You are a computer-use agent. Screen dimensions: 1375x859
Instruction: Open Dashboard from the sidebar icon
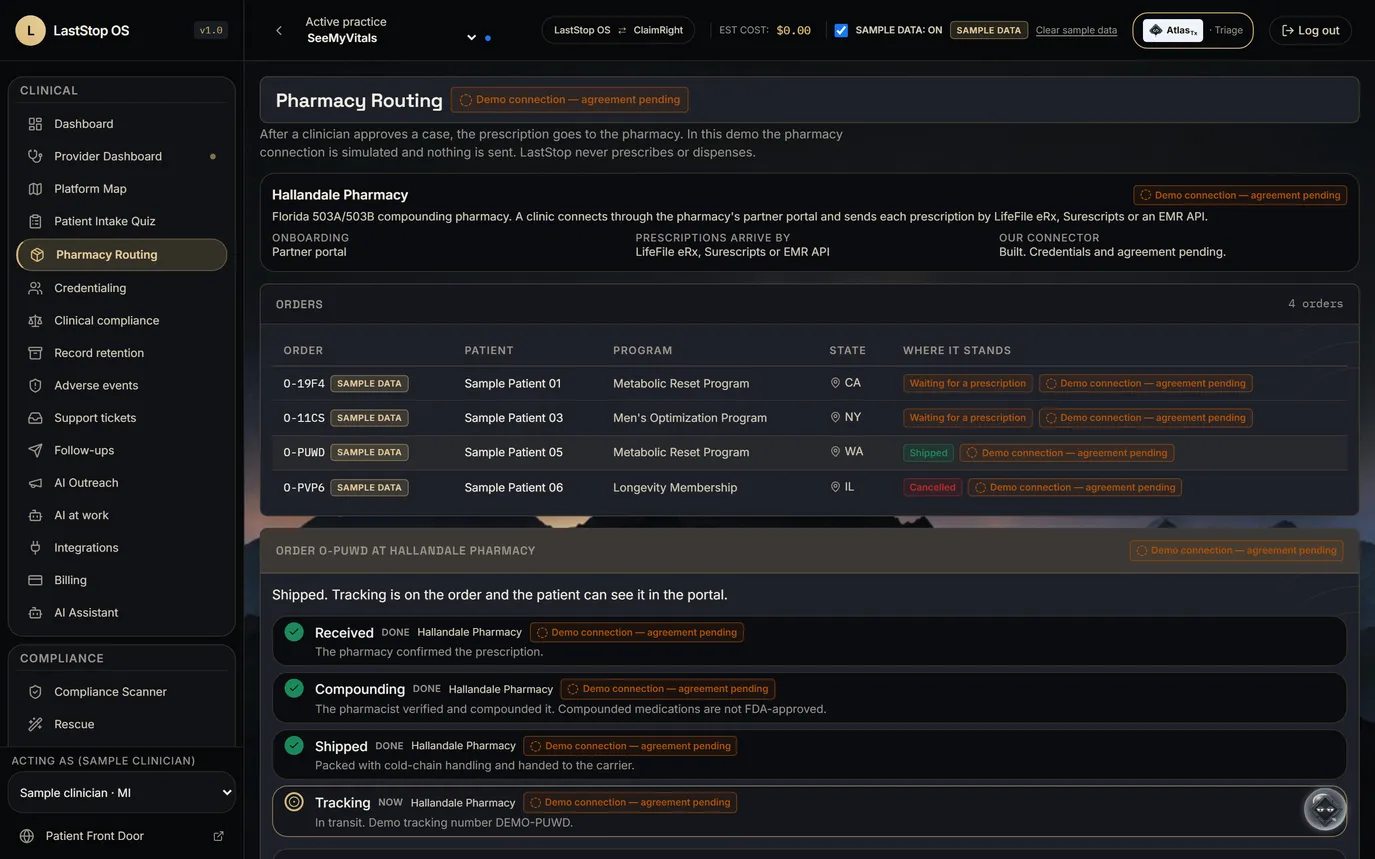[35, 124]
